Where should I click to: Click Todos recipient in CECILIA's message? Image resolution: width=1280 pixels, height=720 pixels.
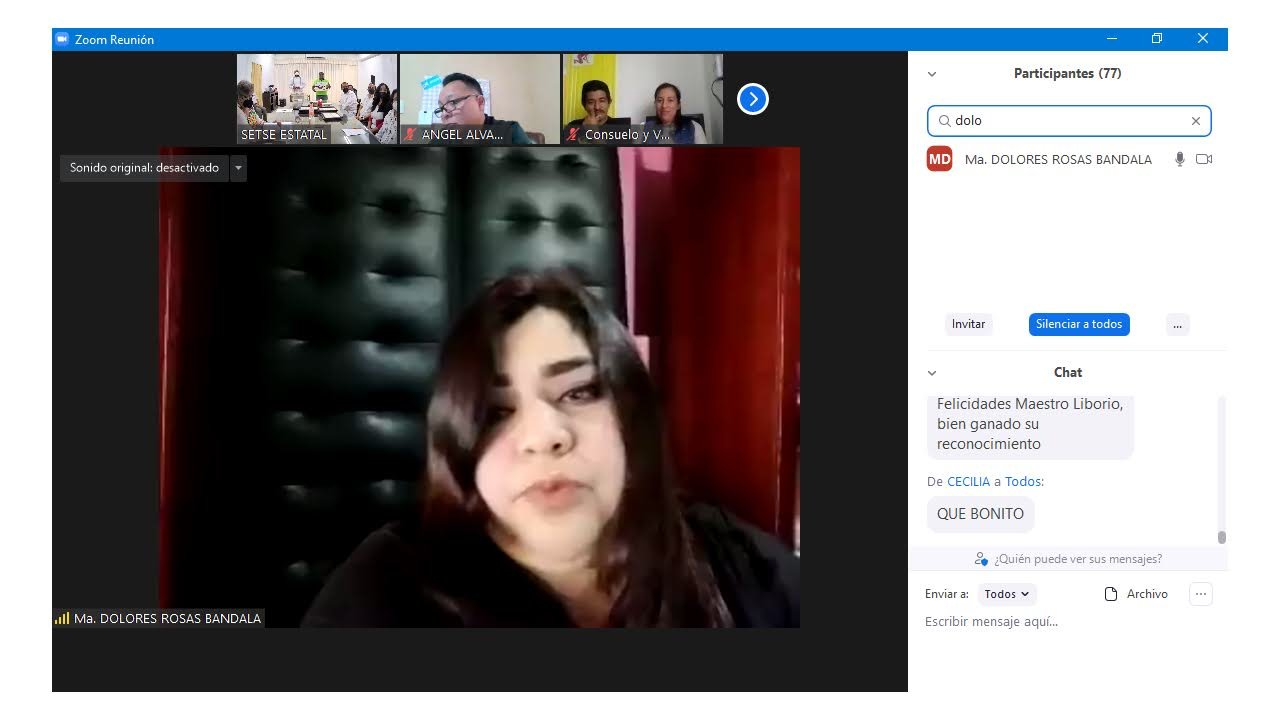1022,481
